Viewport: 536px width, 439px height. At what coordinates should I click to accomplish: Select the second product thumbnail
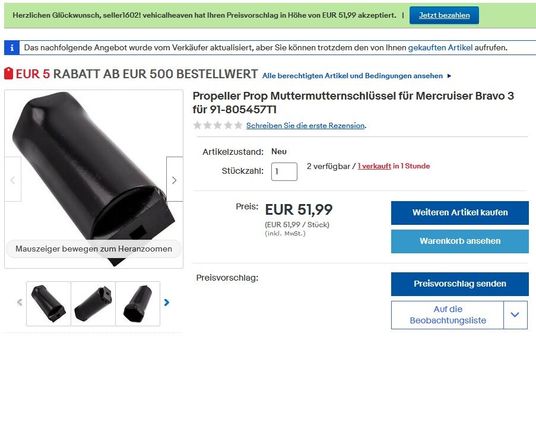pos(93,304)
